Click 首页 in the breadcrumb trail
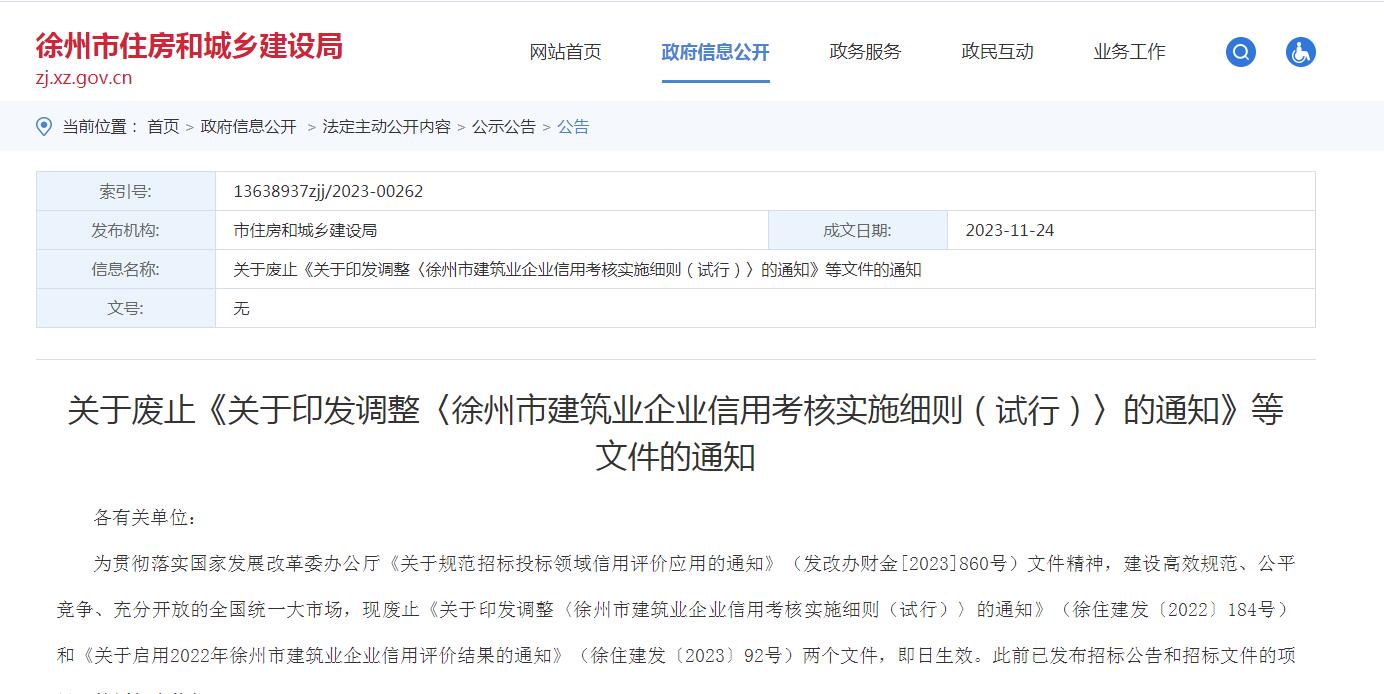Image resolution: width=1384 pixels, height=694 pixels. (163, 127)
